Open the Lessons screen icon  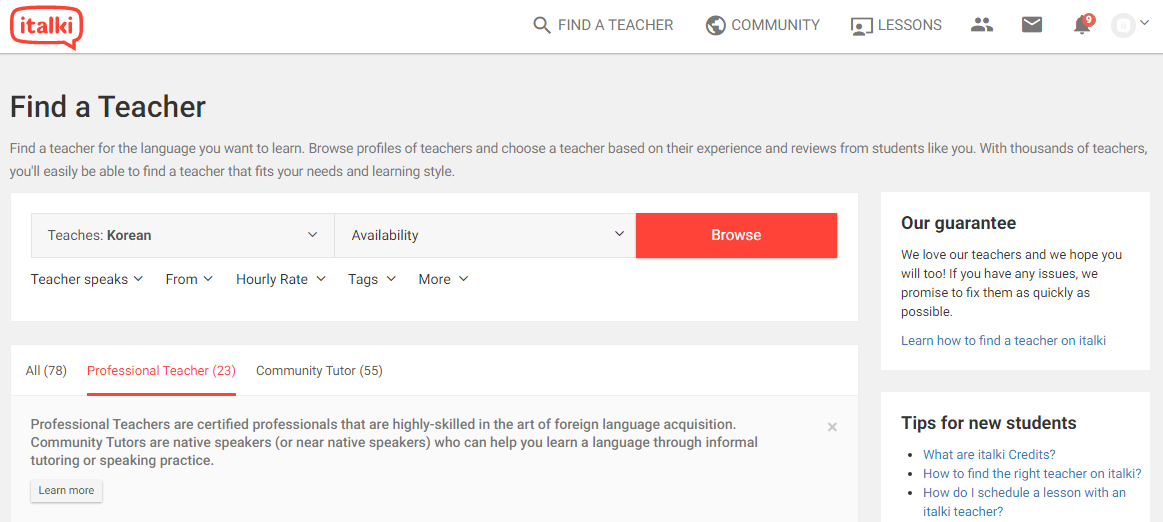coord(861,26)
